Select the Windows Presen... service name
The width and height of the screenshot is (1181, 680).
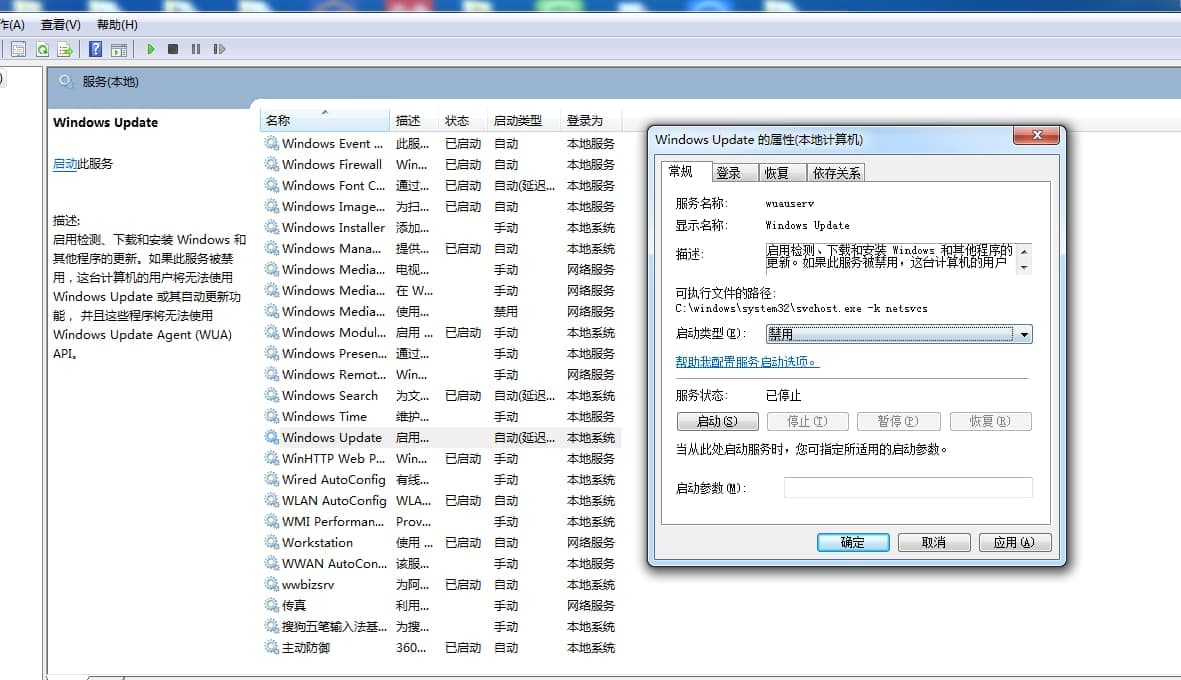pyautogui.click(x=334, y=353)
